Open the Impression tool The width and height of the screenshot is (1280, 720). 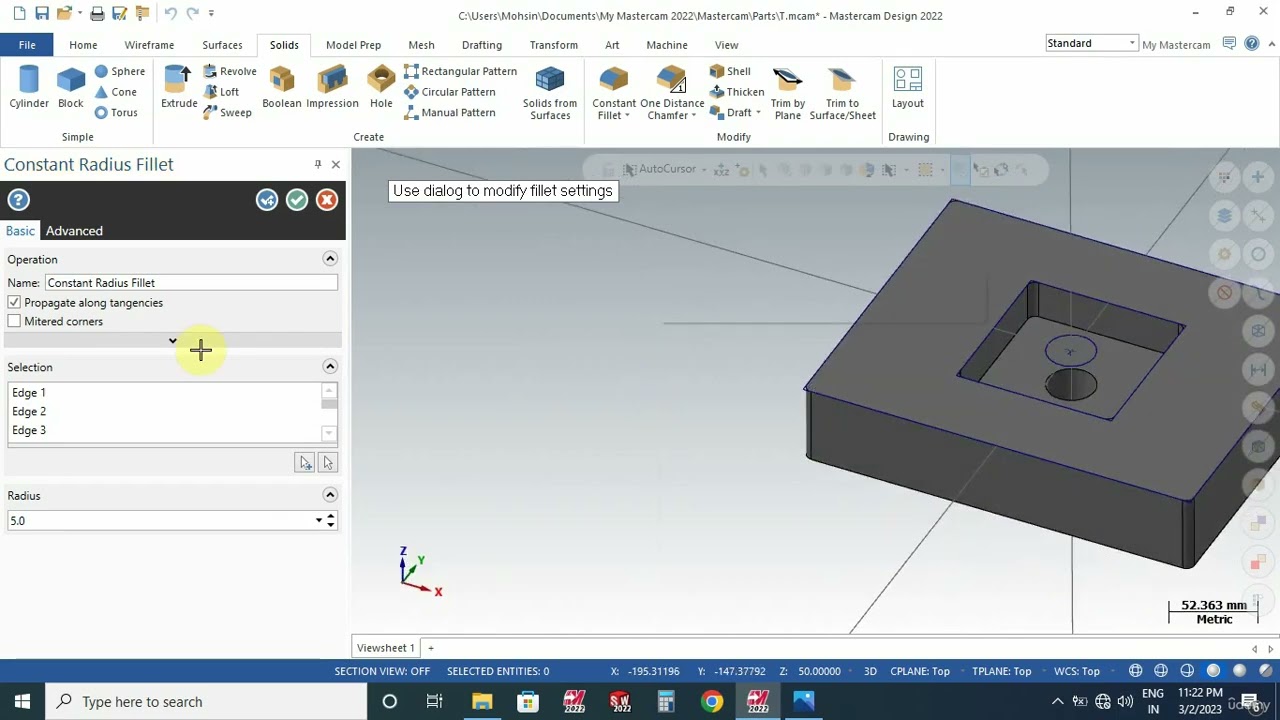tap(332, 87)
